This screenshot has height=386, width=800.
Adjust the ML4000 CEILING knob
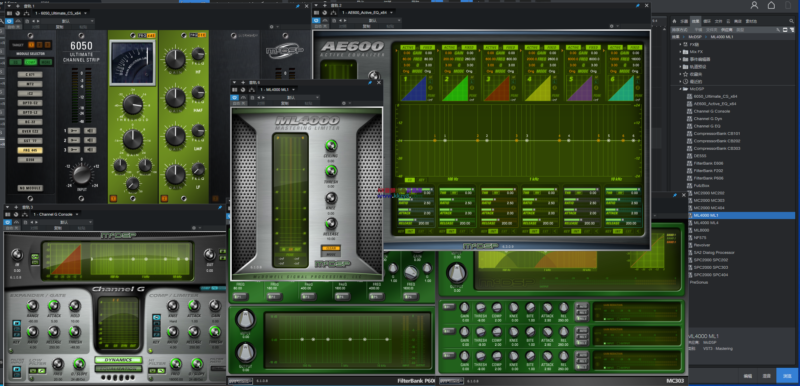point(331,145)
